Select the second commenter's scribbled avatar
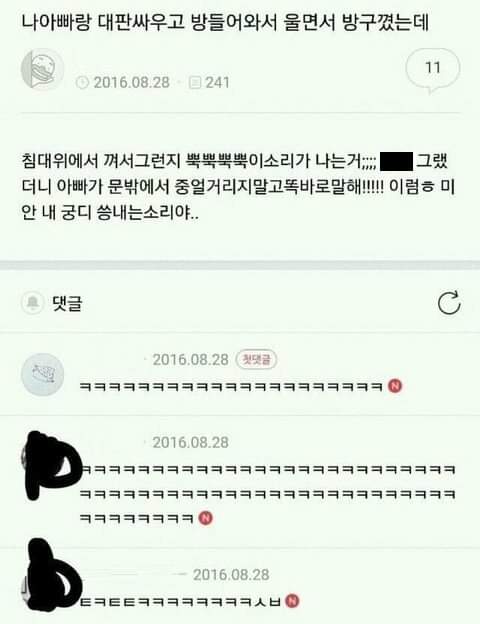This screenshot has height=624, width=480. (x=50, y=464)
